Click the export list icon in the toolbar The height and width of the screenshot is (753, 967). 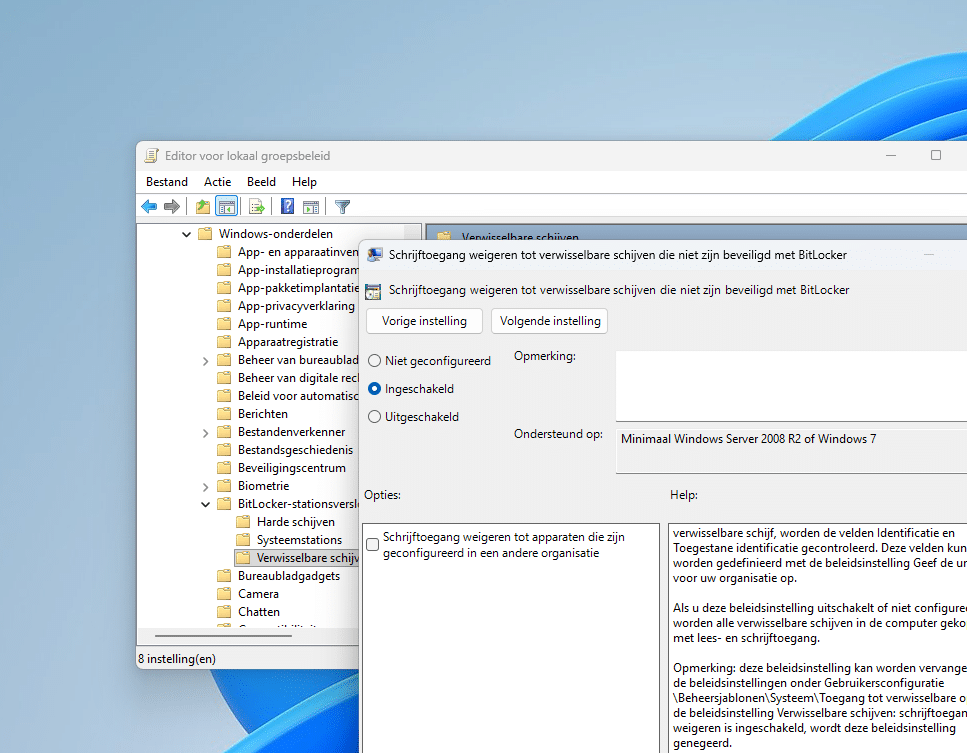pos(258,206)
